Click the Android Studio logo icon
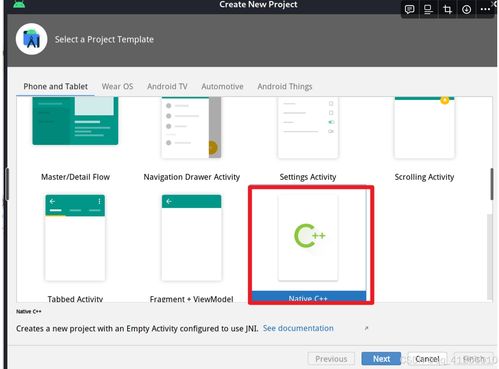This screenshot has height=369, width=499. [x=31, y=39]
